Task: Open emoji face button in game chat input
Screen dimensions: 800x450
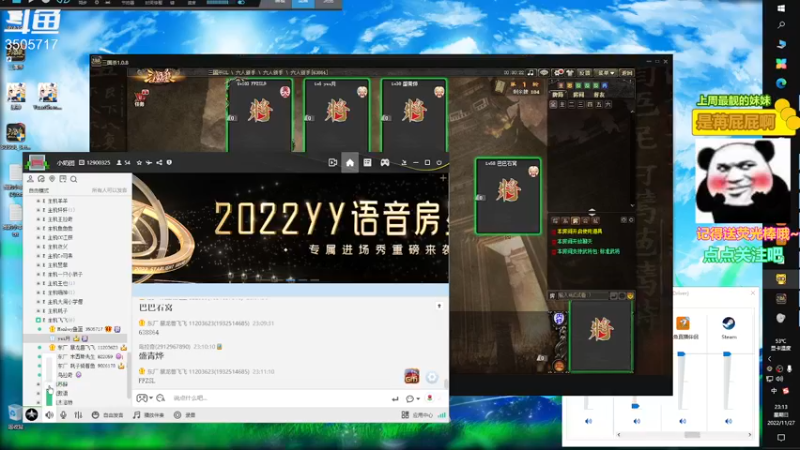Action: coord(630,295)
